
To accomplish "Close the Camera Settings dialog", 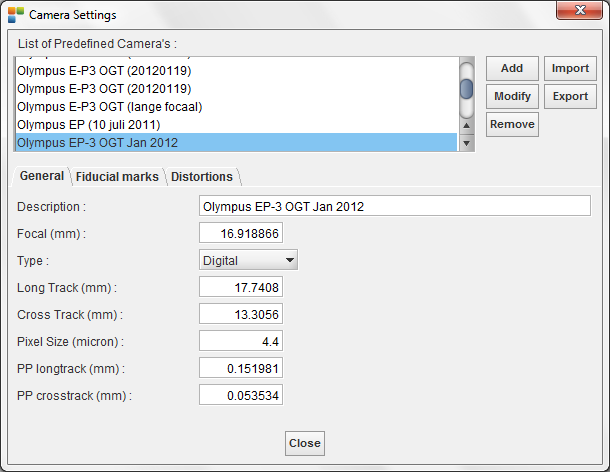I will point(305,443).
